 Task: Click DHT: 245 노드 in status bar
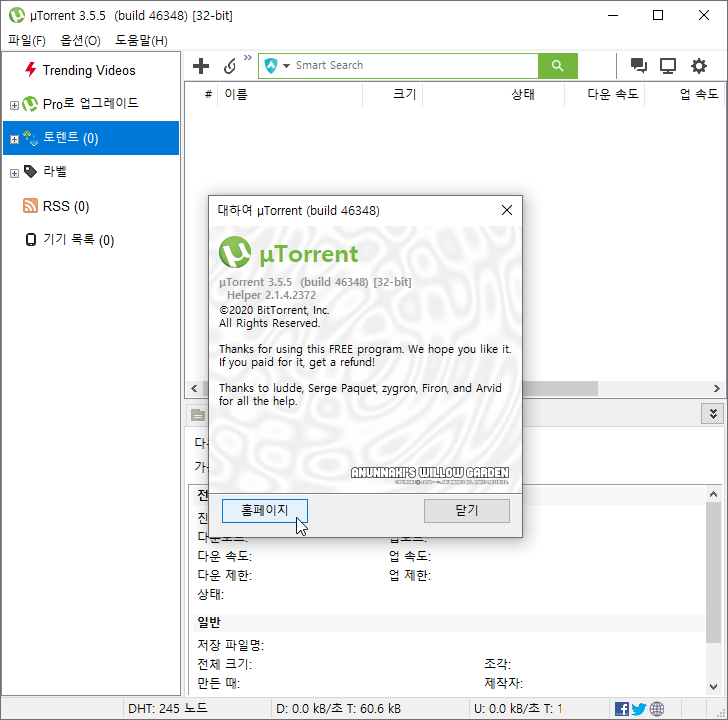coord(168,709)
